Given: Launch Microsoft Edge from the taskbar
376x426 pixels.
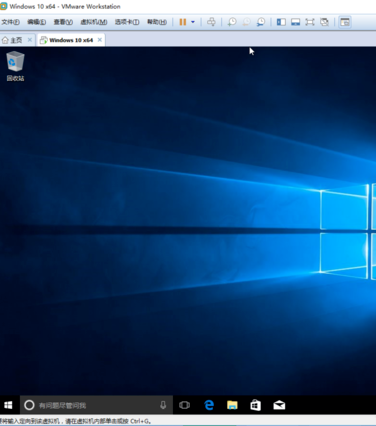Looking at the screenshot, I should tap(209, 405).
